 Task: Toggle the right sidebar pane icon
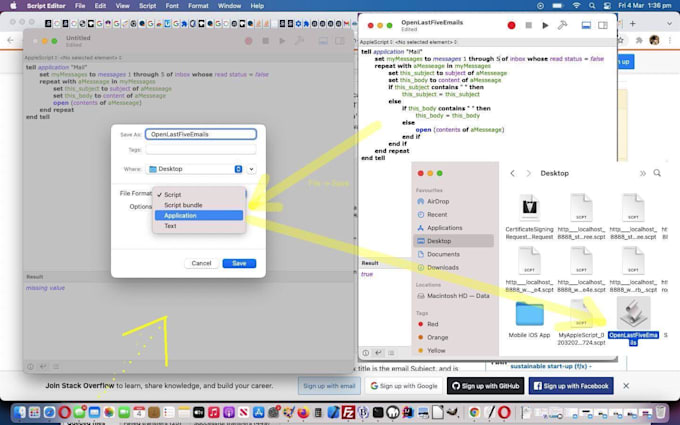click(x=603, y=26)
